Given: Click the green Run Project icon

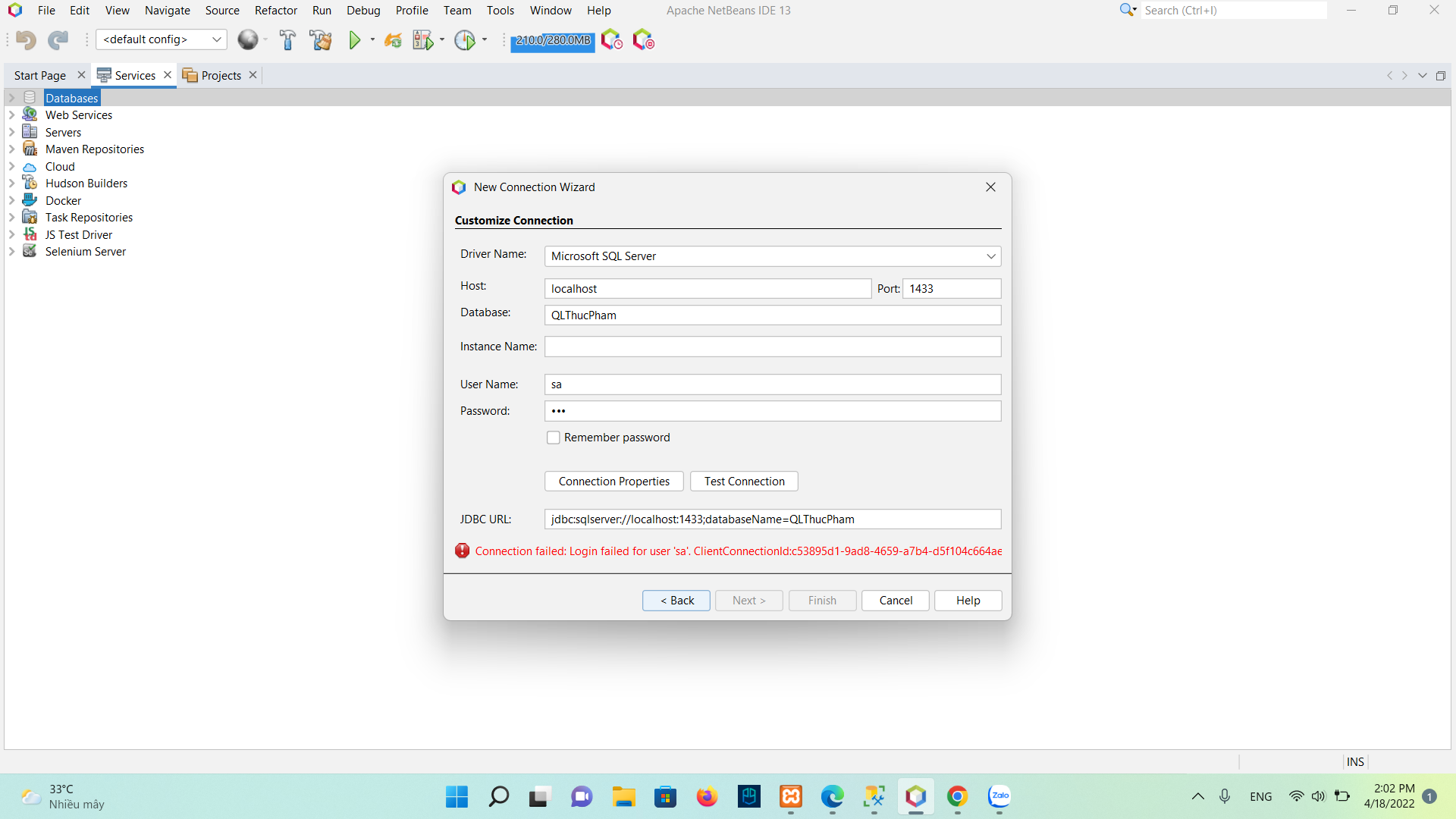Looking at the screenshot, I should (x=354, y=39).
